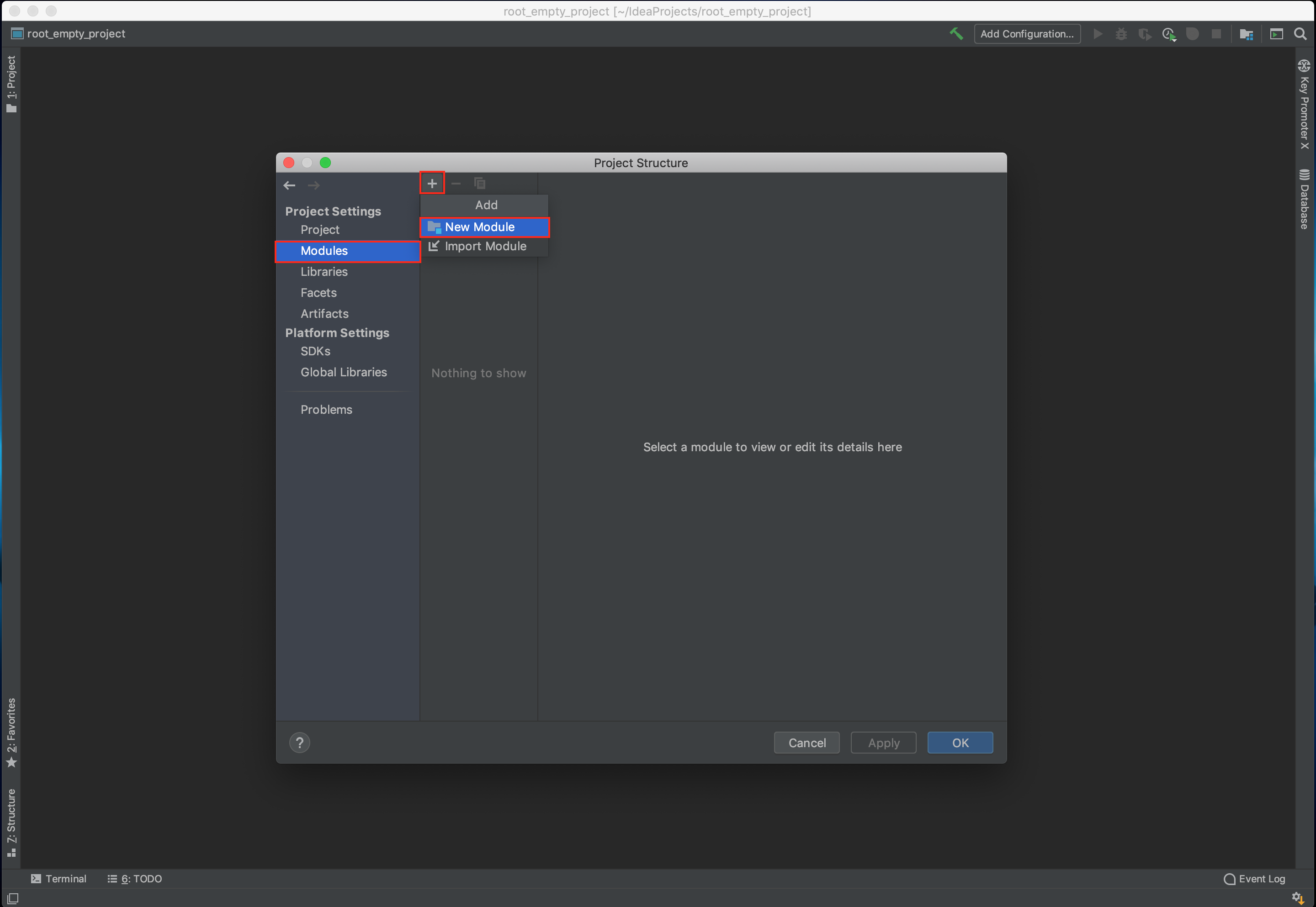
Task: Click the attach debugger shield icon
Action: [x=1193, y=34]
